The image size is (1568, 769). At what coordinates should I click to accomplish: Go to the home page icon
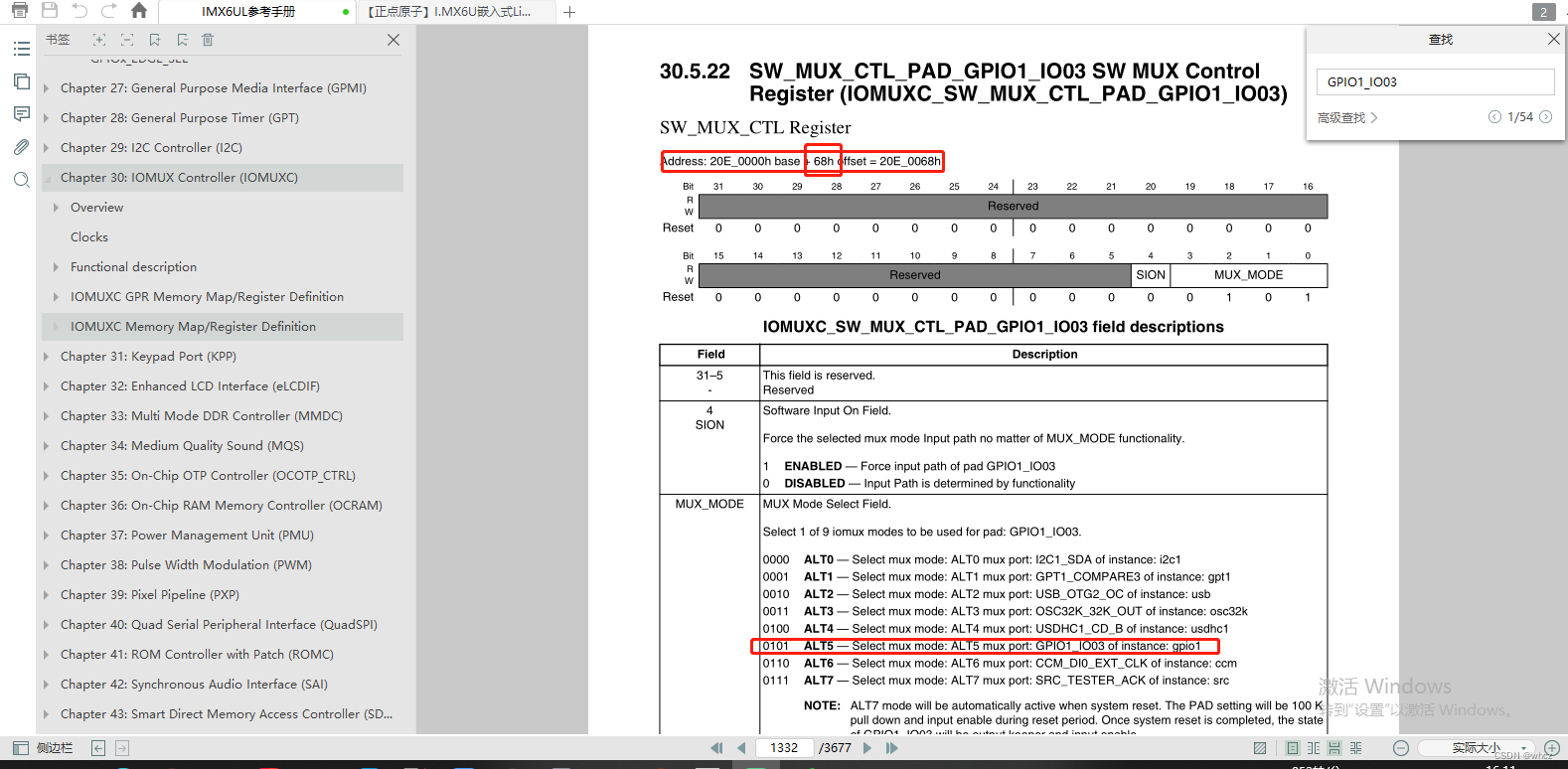point(139,11)
